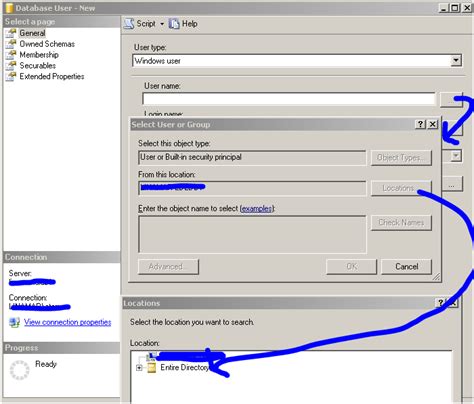Click the progress spinner icon
Image resolution: width=474 pixels, height=404 pixels.
pyautogui.click(x=20, y=370)
